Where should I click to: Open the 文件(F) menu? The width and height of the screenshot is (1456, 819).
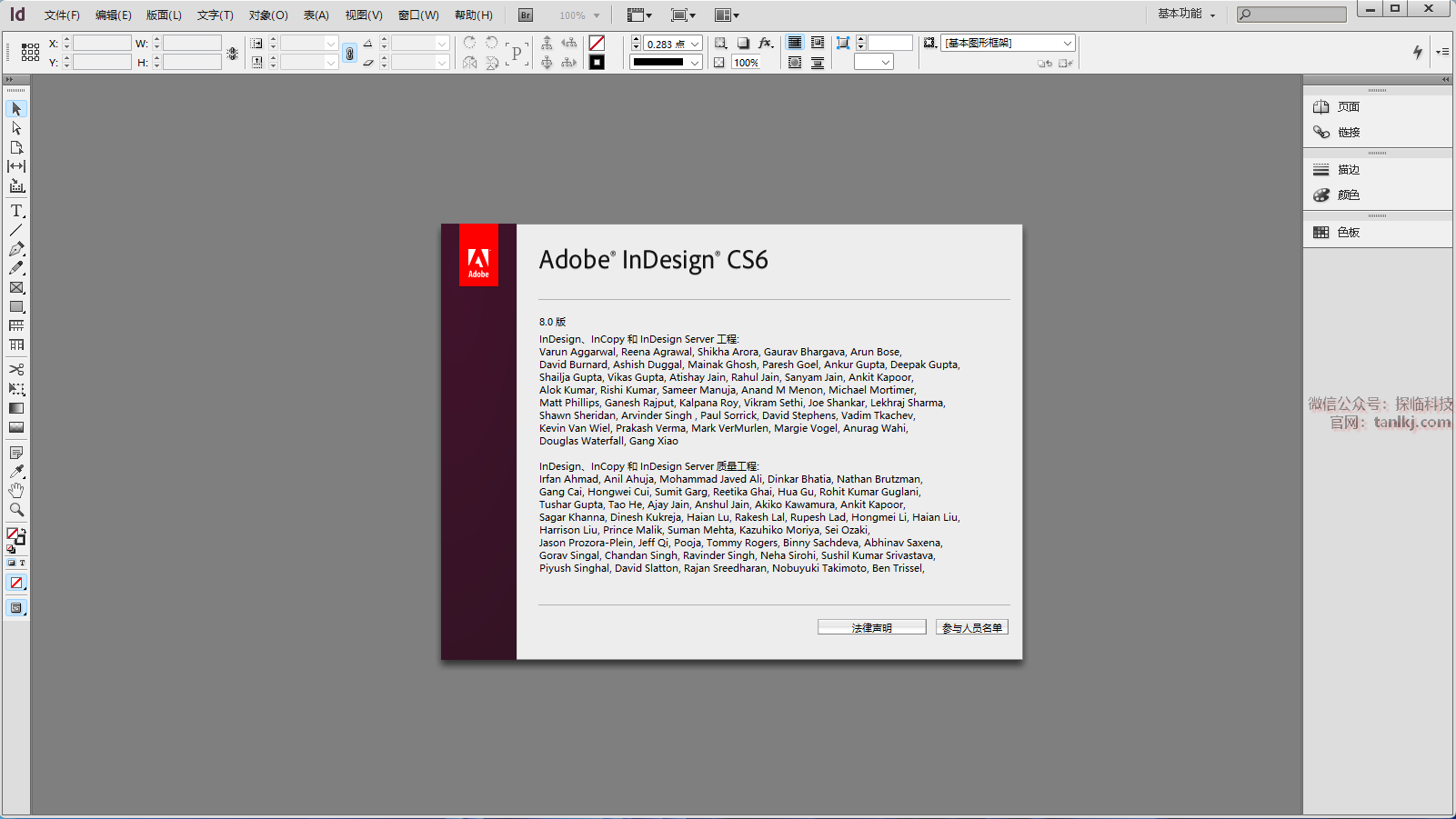point(62,15)
